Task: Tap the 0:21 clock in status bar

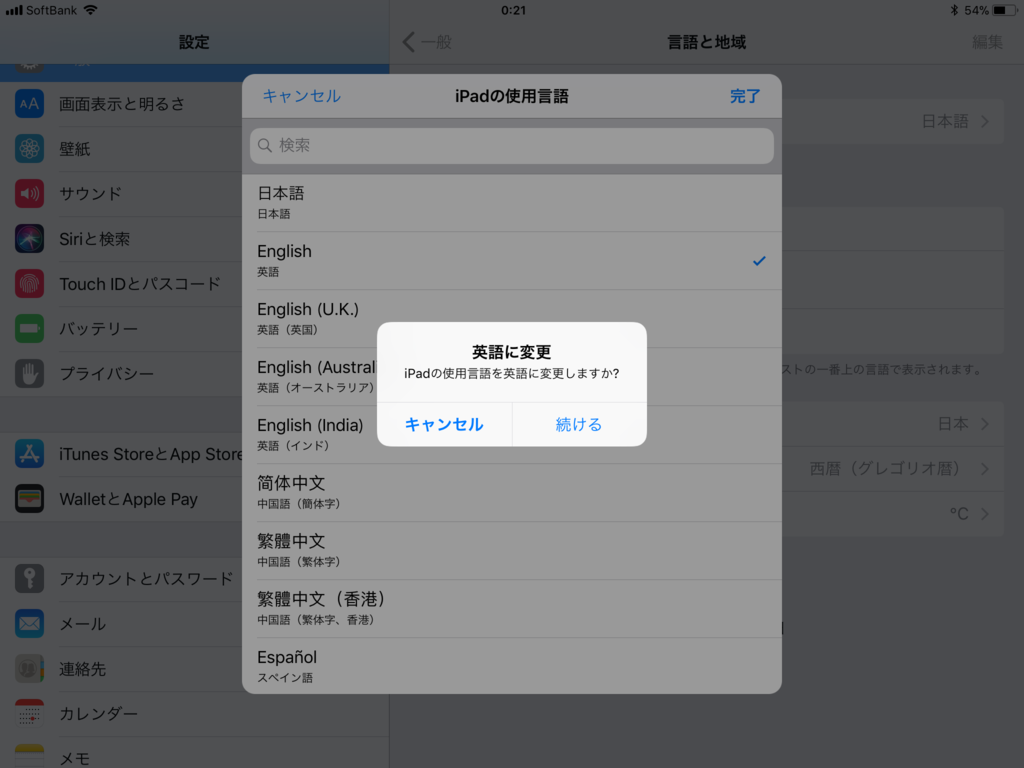Action: [x=513, y=10]
